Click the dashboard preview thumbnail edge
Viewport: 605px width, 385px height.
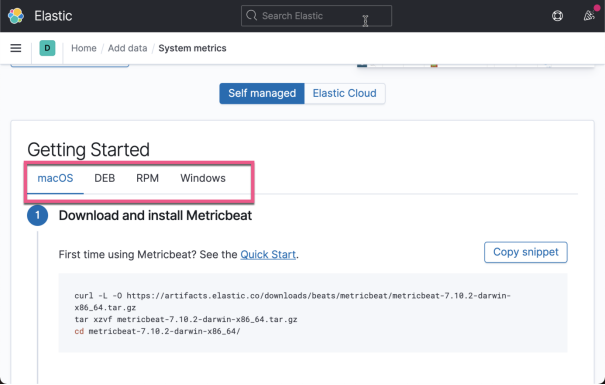coord(475,66)
